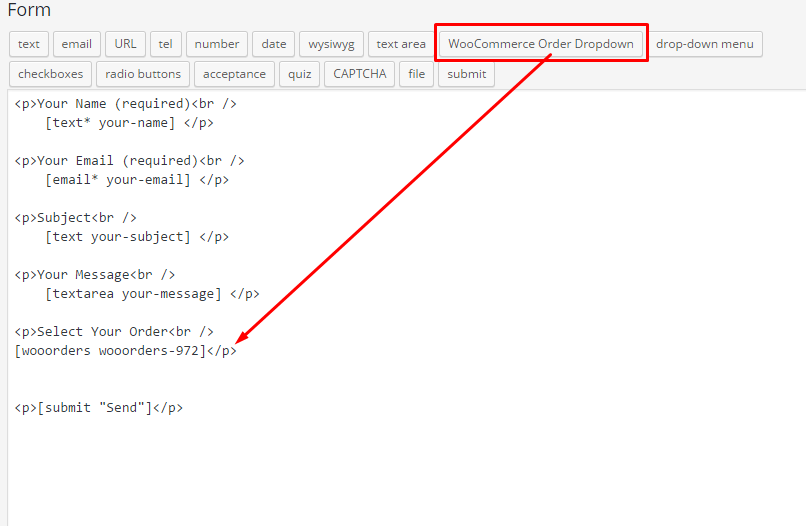806x526 pixels.
Task: Click the wooorders-972 shortcode line in editor
Action: coord(110,351)
